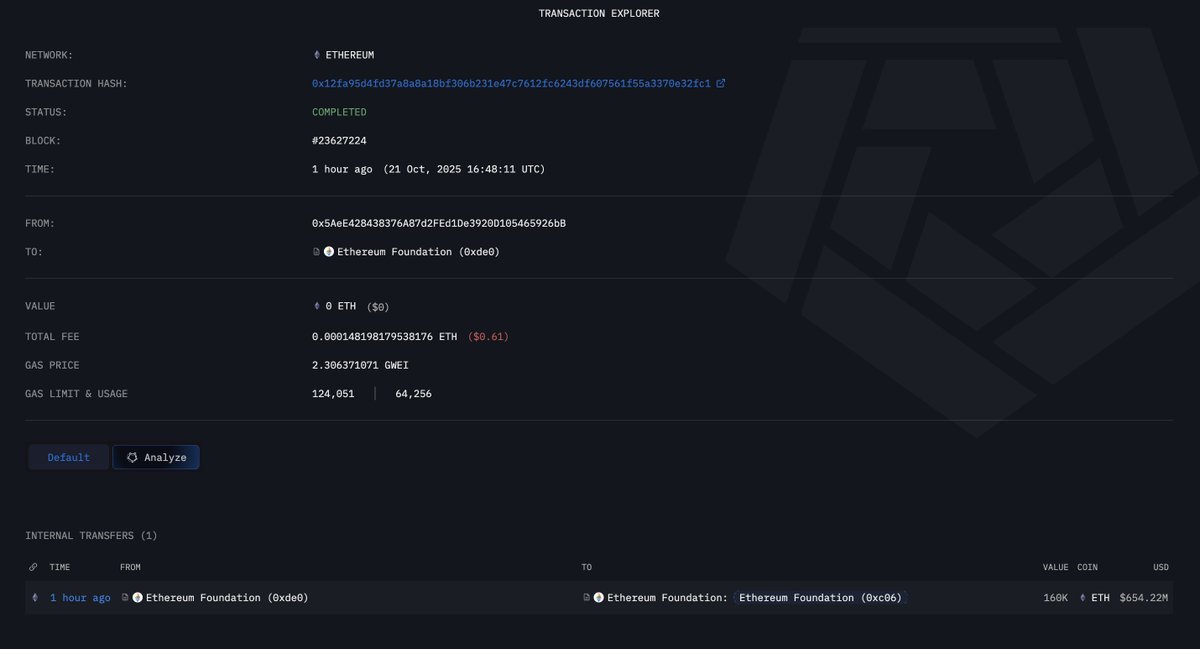1200x649 pixels.
Task: Click the USD column header in transfers
Action: pos(1160,567)
